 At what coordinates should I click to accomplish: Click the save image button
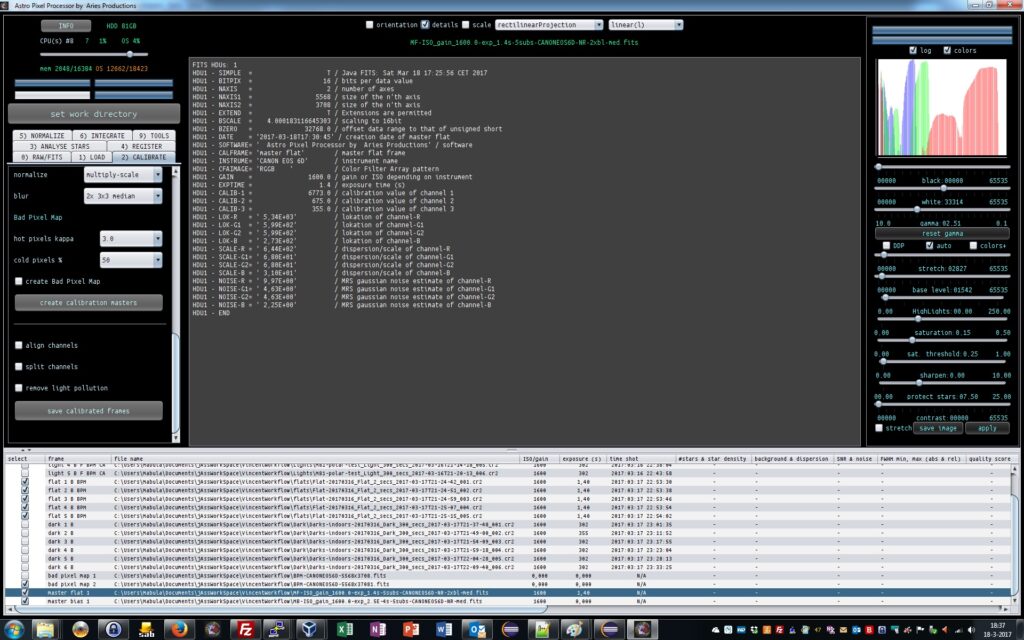coord(938,428)
